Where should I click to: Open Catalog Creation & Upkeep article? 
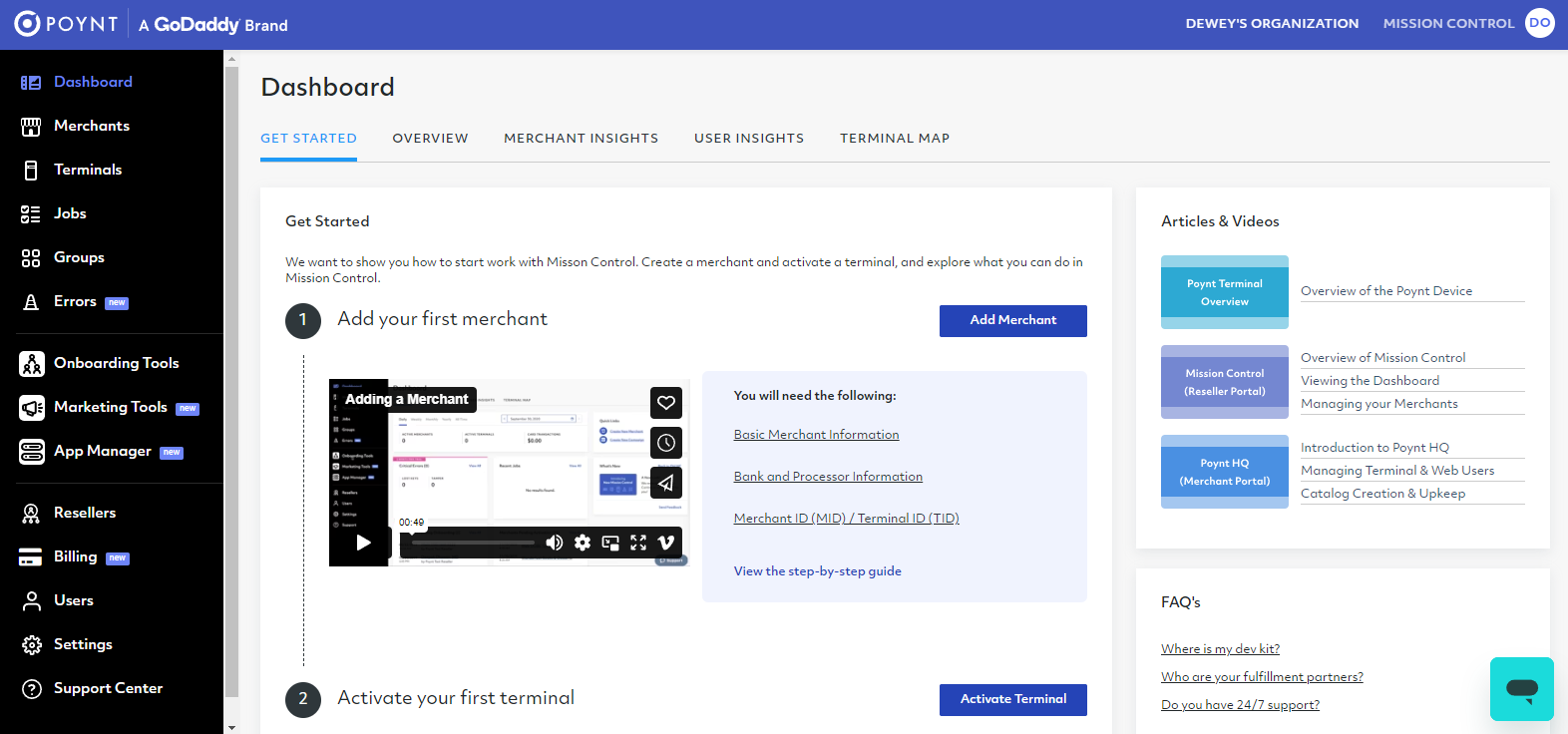(1382, 494)
